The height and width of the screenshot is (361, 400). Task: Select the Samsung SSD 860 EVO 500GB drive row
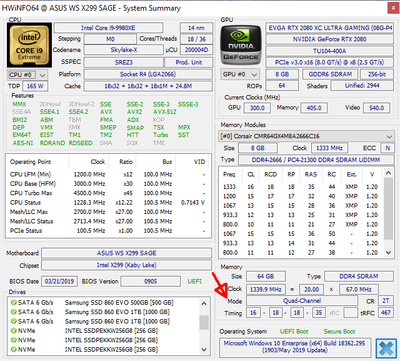pyautogui.click(x=104, y=303)
